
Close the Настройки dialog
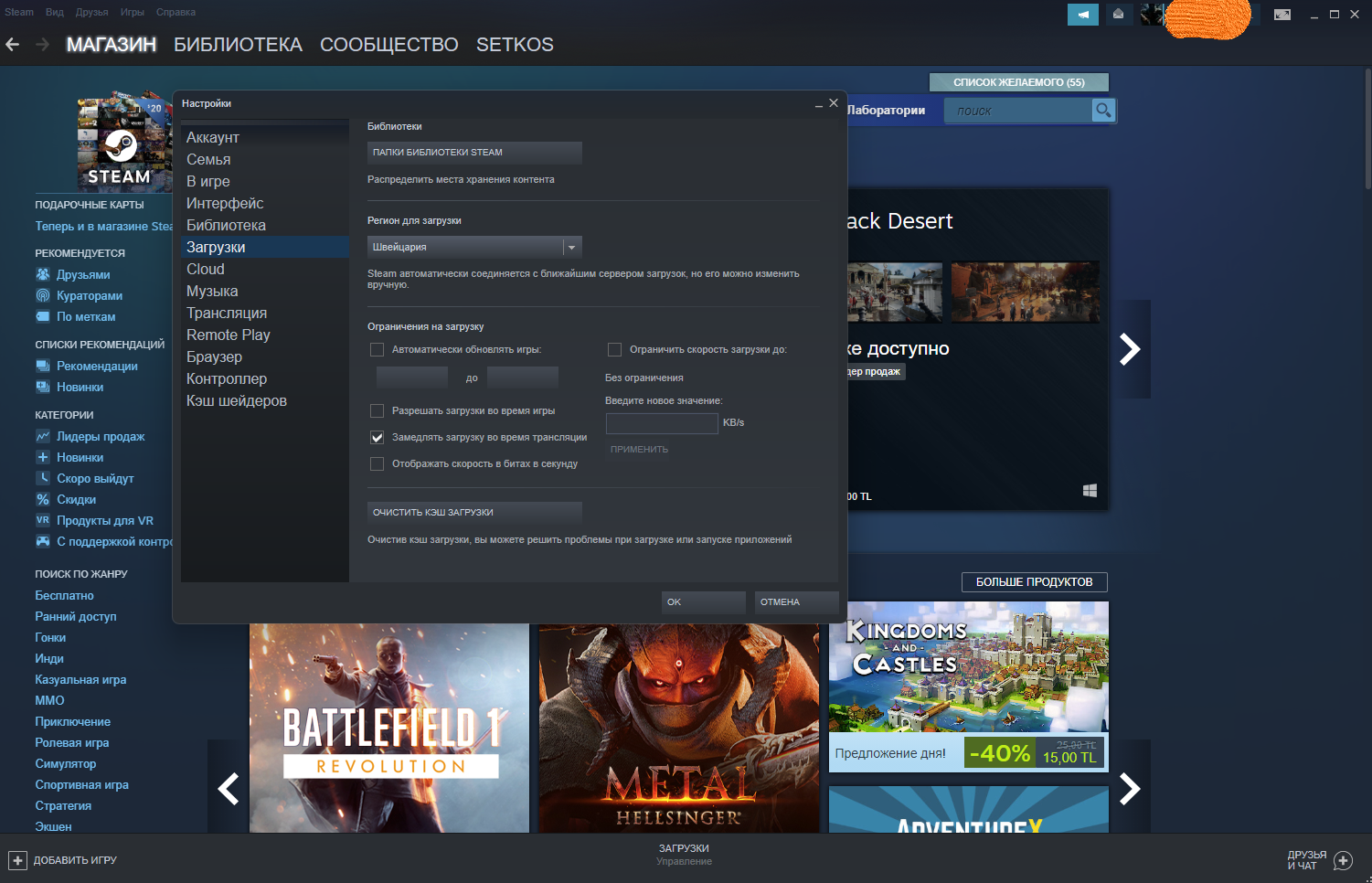click(834, 103)
